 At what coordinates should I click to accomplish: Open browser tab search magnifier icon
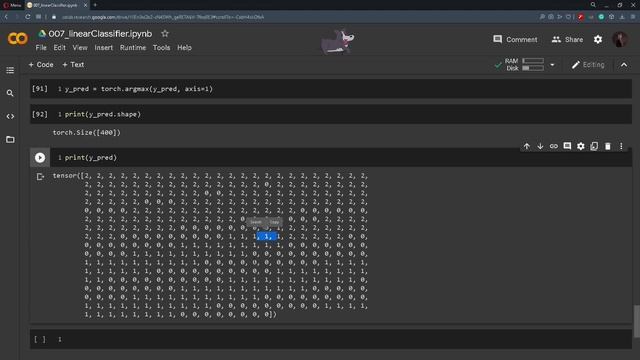(593, 5)
